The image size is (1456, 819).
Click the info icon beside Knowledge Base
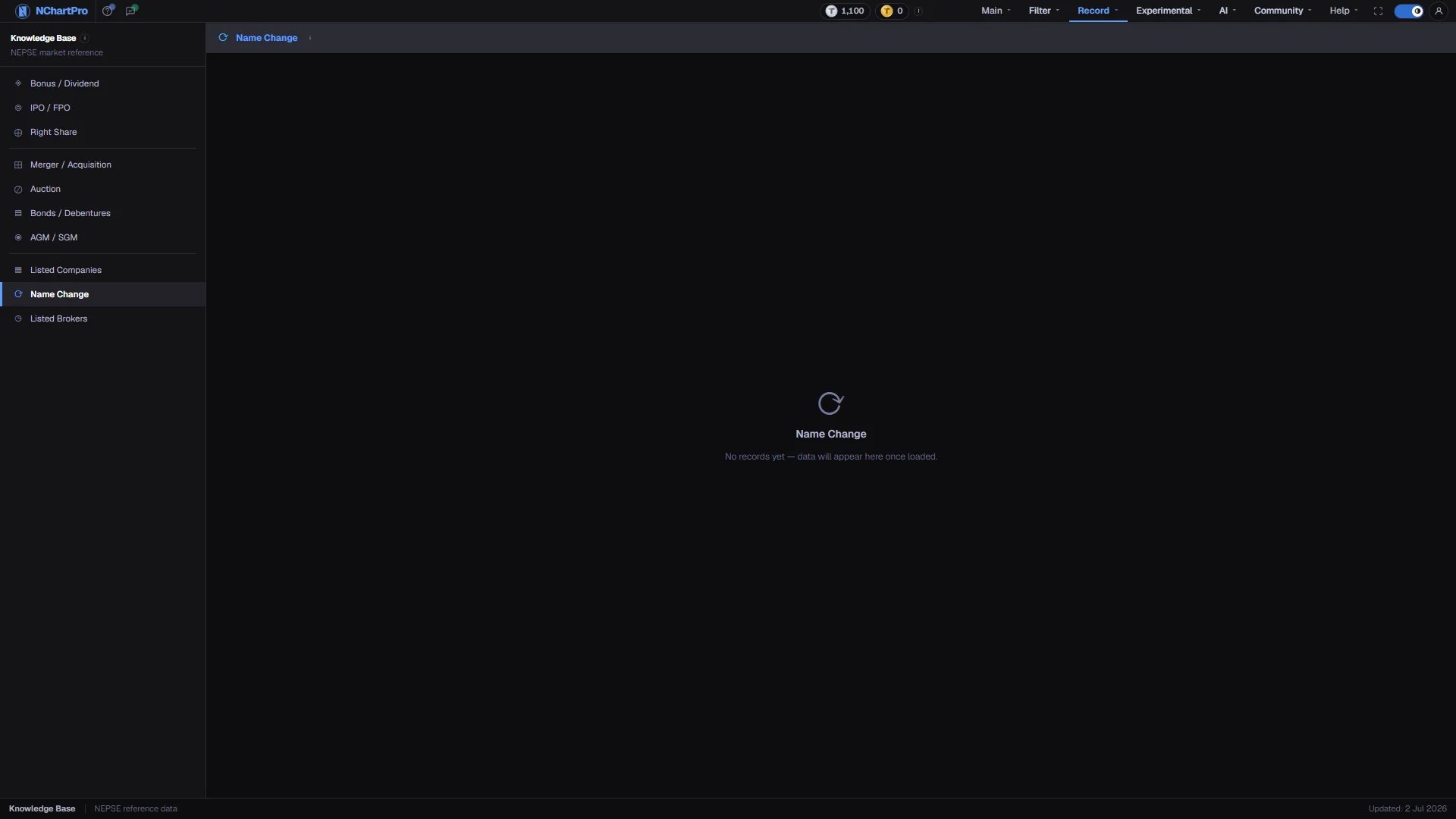(x=85, y=38)
